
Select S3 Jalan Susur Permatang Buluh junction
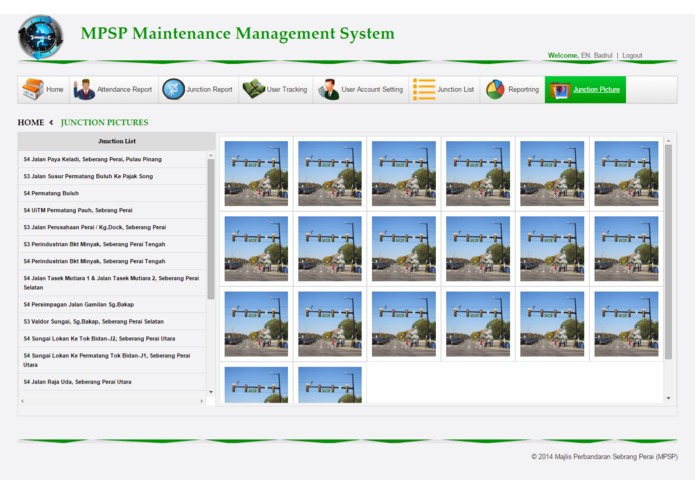pos(113,176)
